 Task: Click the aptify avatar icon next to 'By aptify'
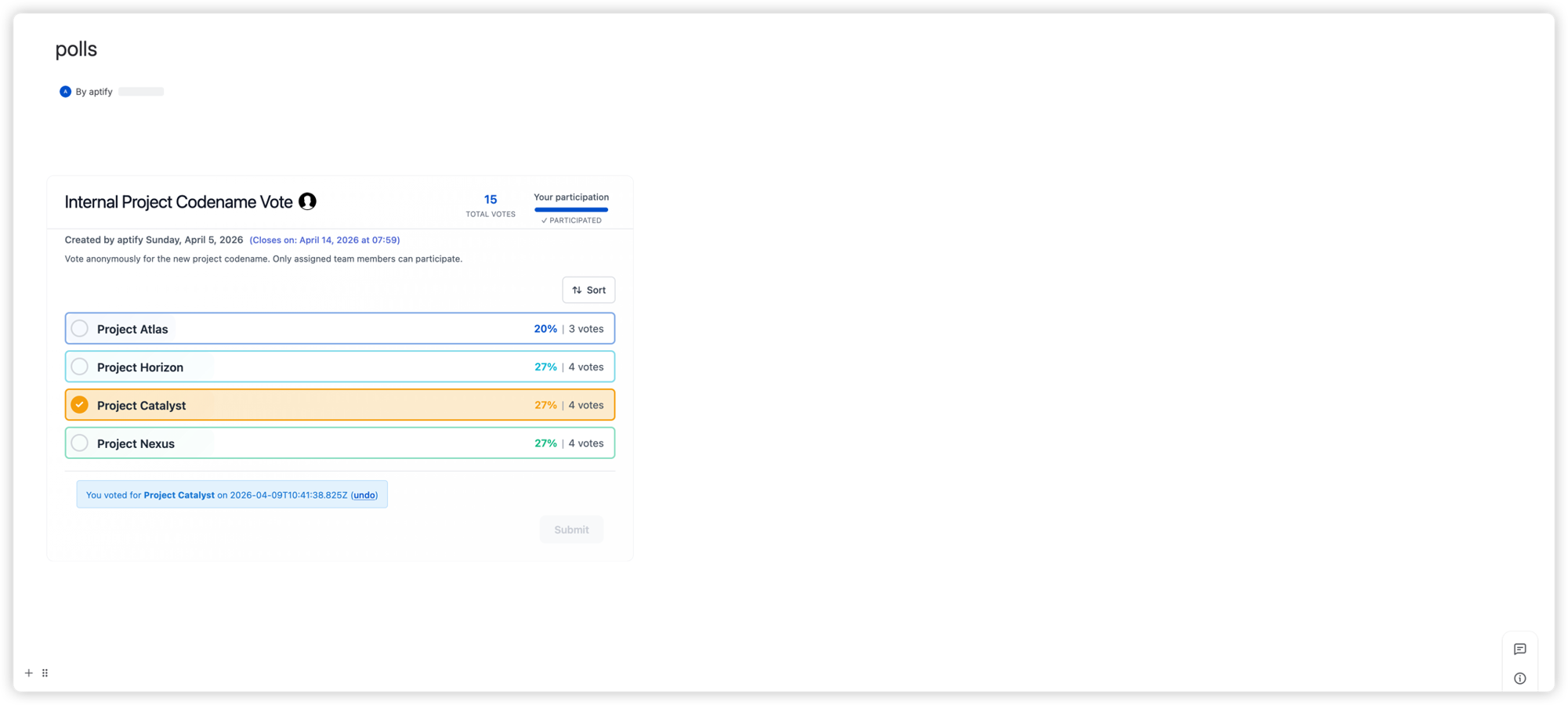point(65,91)
